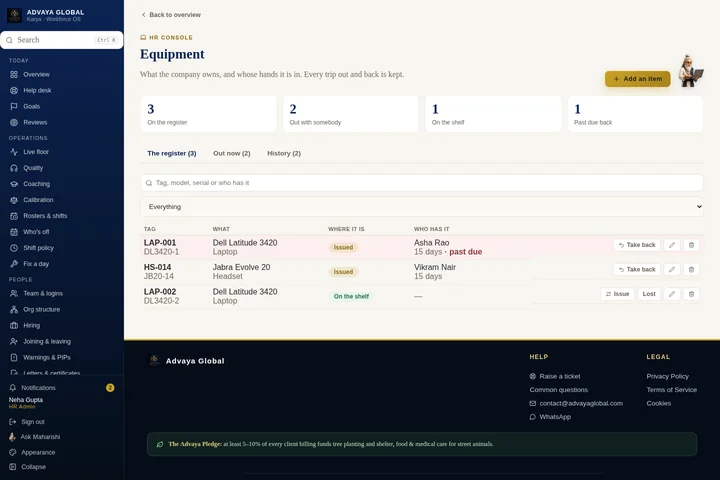Viewport: 720px width, 480px height.
Task: Open Cookies link in footer
Action: tap(658, 403)
